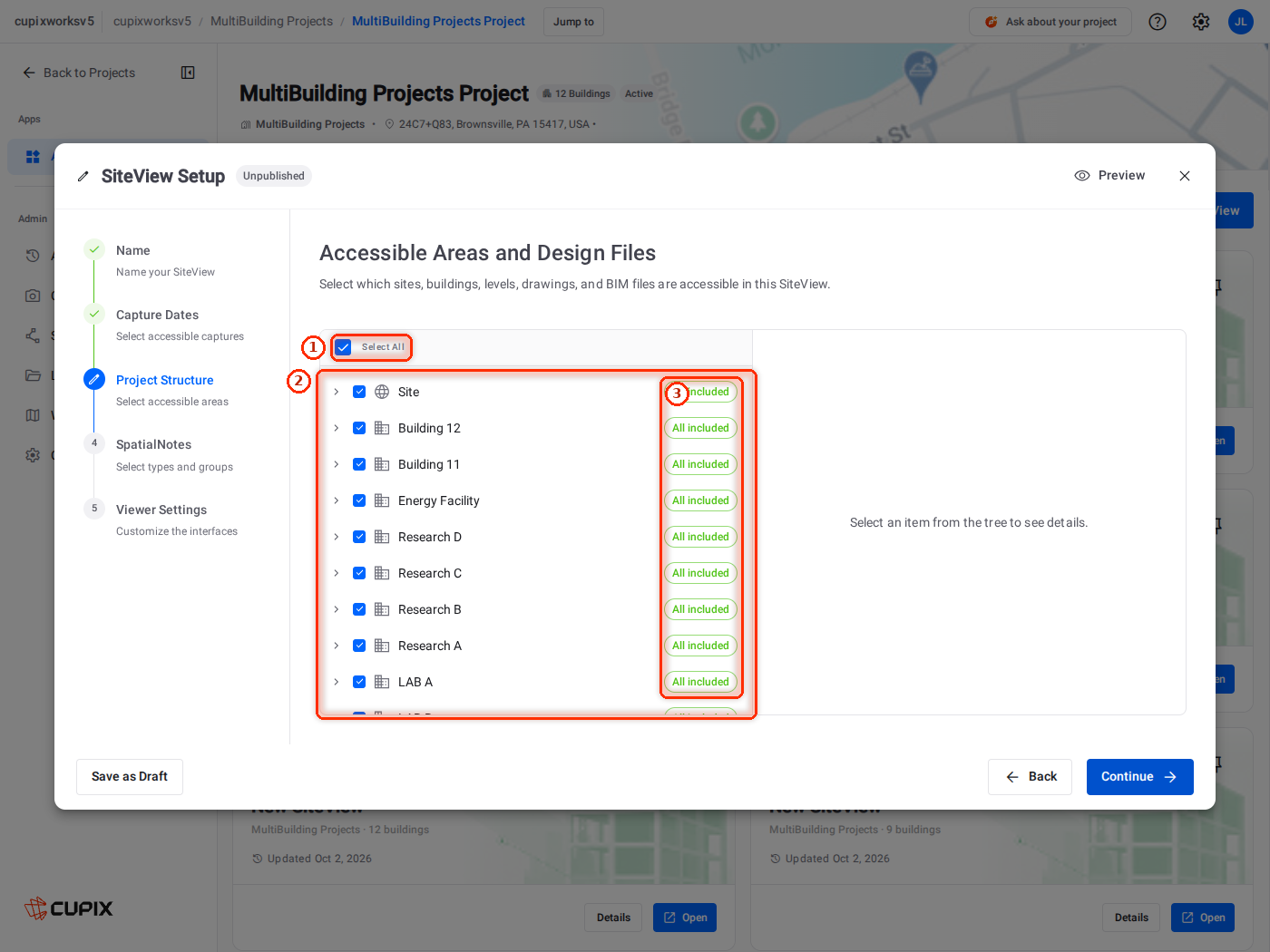Expand the Research D tree node
The width and height of the screenshot is (1270, 952).
[337, 537]
